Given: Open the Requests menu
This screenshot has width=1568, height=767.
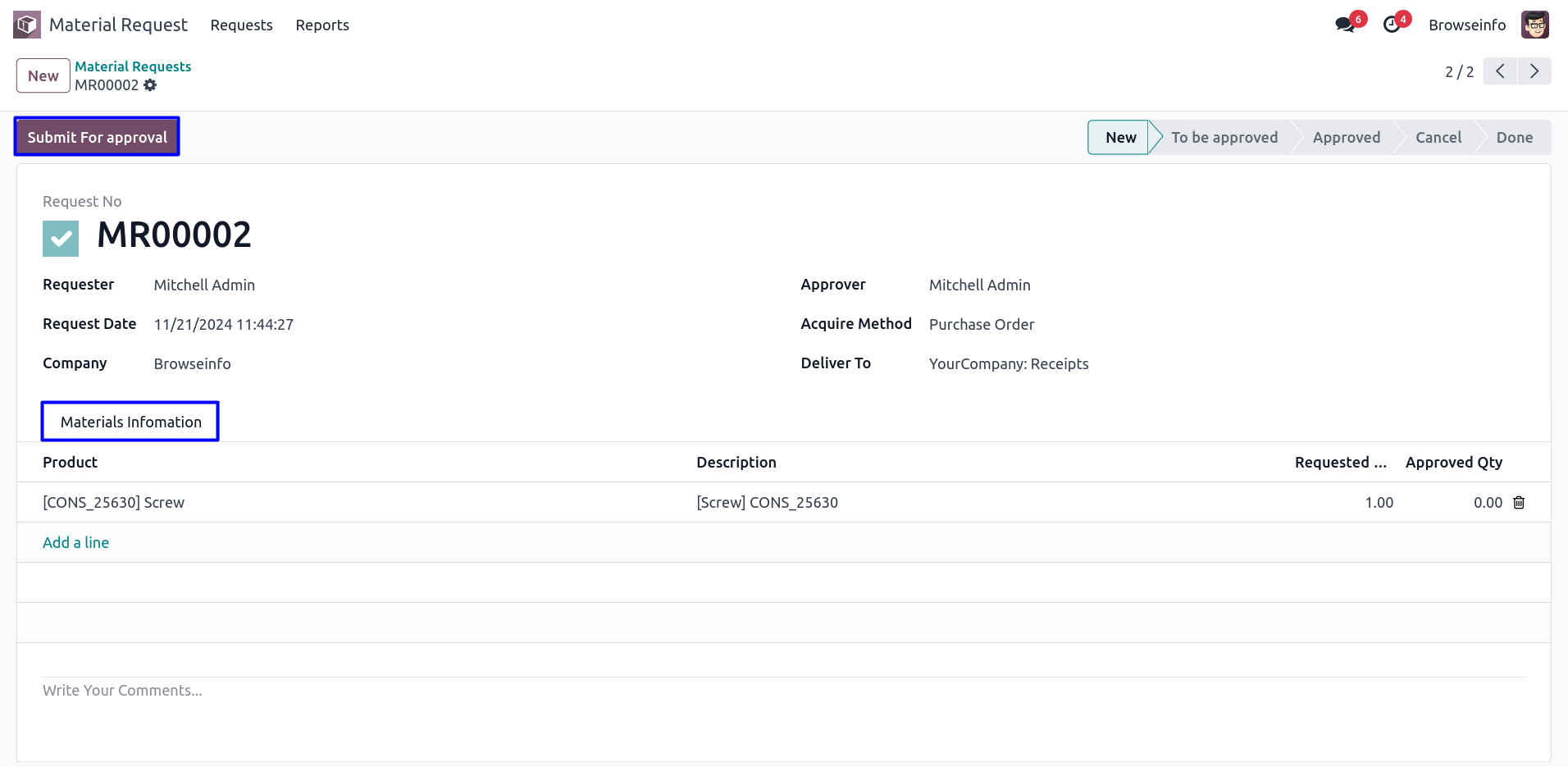Looking at the screenshot, I should [241, 25].
